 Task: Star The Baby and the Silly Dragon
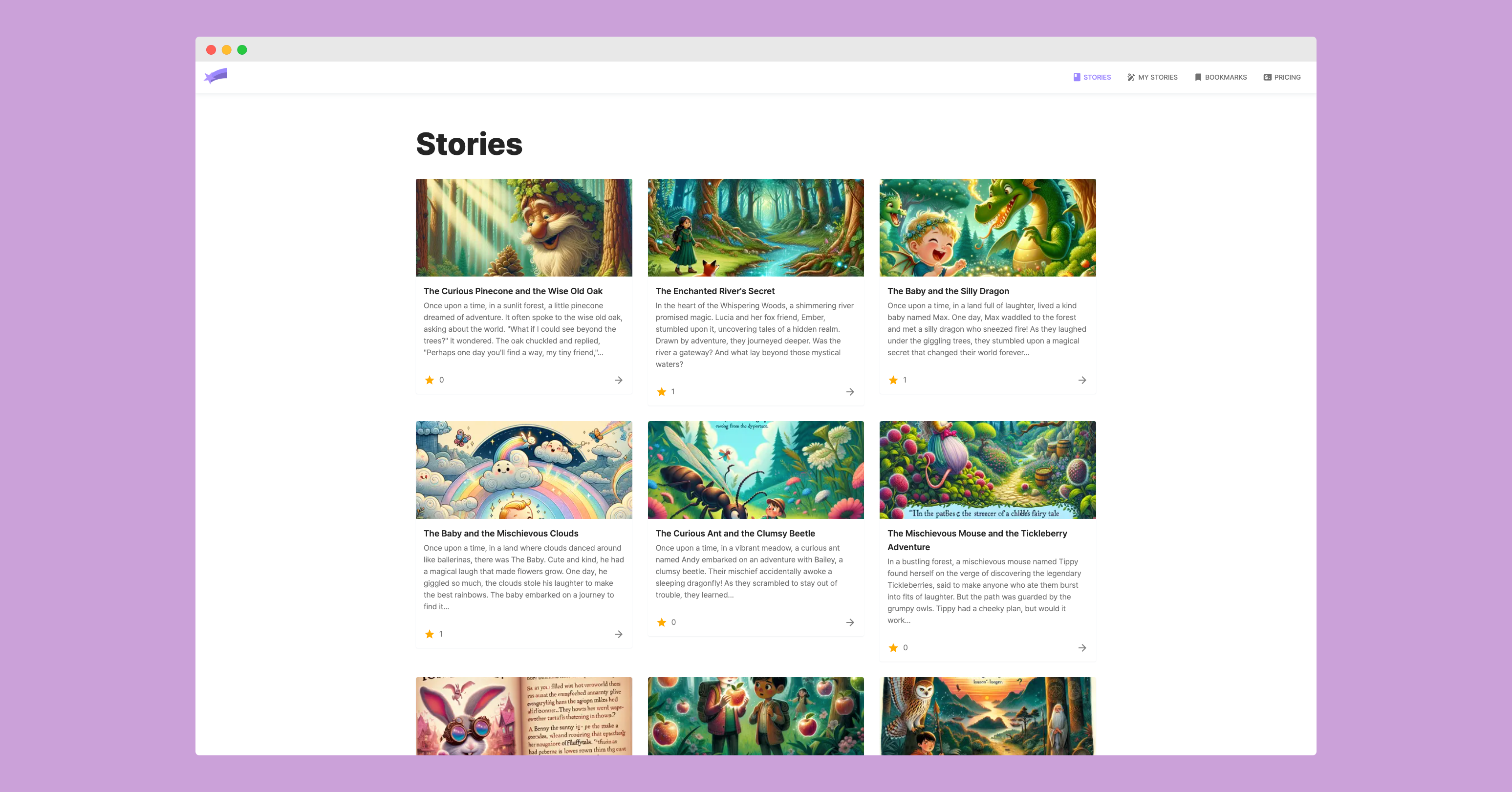tap(893, 380)
